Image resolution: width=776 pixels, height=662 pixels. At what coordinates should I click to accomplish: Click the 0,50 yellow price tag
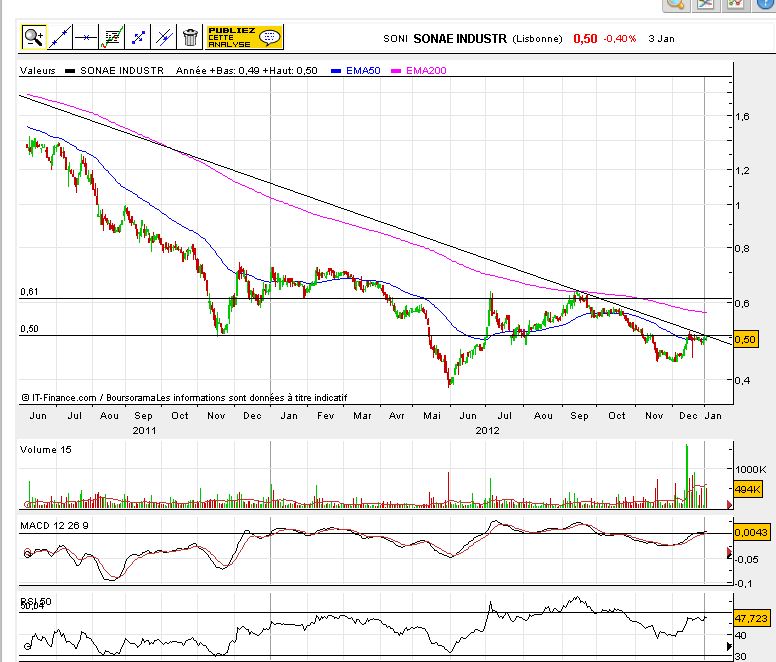pyautogui.click(x=746, y=340)
